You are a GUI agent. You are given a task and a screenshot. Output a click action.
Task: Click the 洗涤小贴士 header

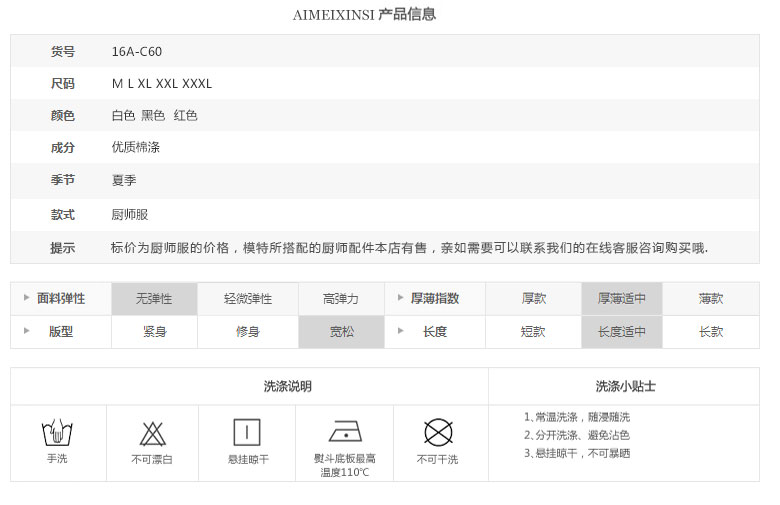[625, 386]
